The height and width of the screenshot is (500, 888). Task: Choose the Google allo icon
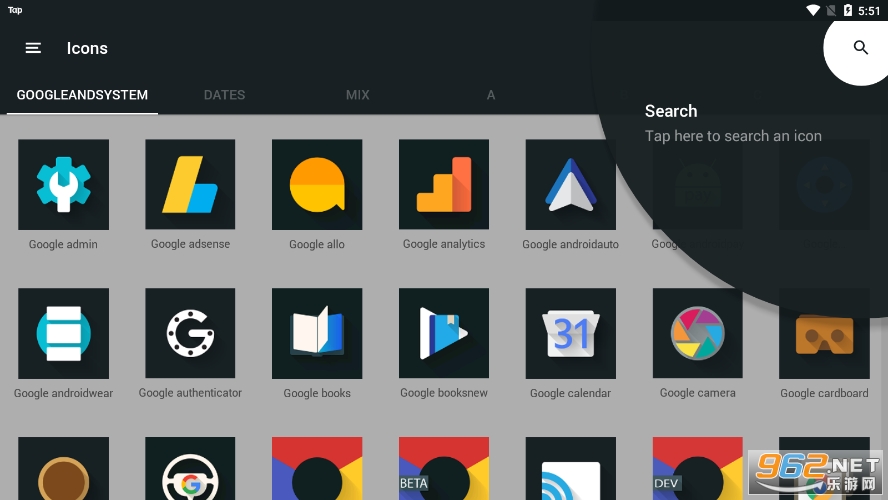[317, 185]
